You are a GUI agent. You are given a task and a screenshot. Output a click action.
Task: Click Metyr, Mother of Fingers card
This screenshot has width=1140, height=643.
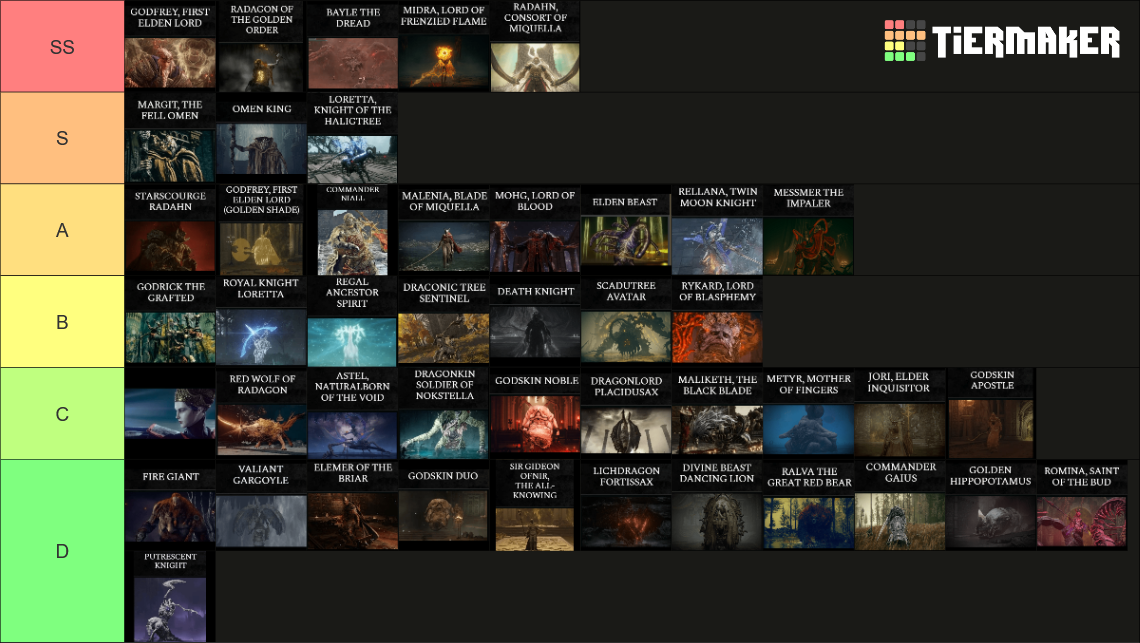click(x=808, y=413)
